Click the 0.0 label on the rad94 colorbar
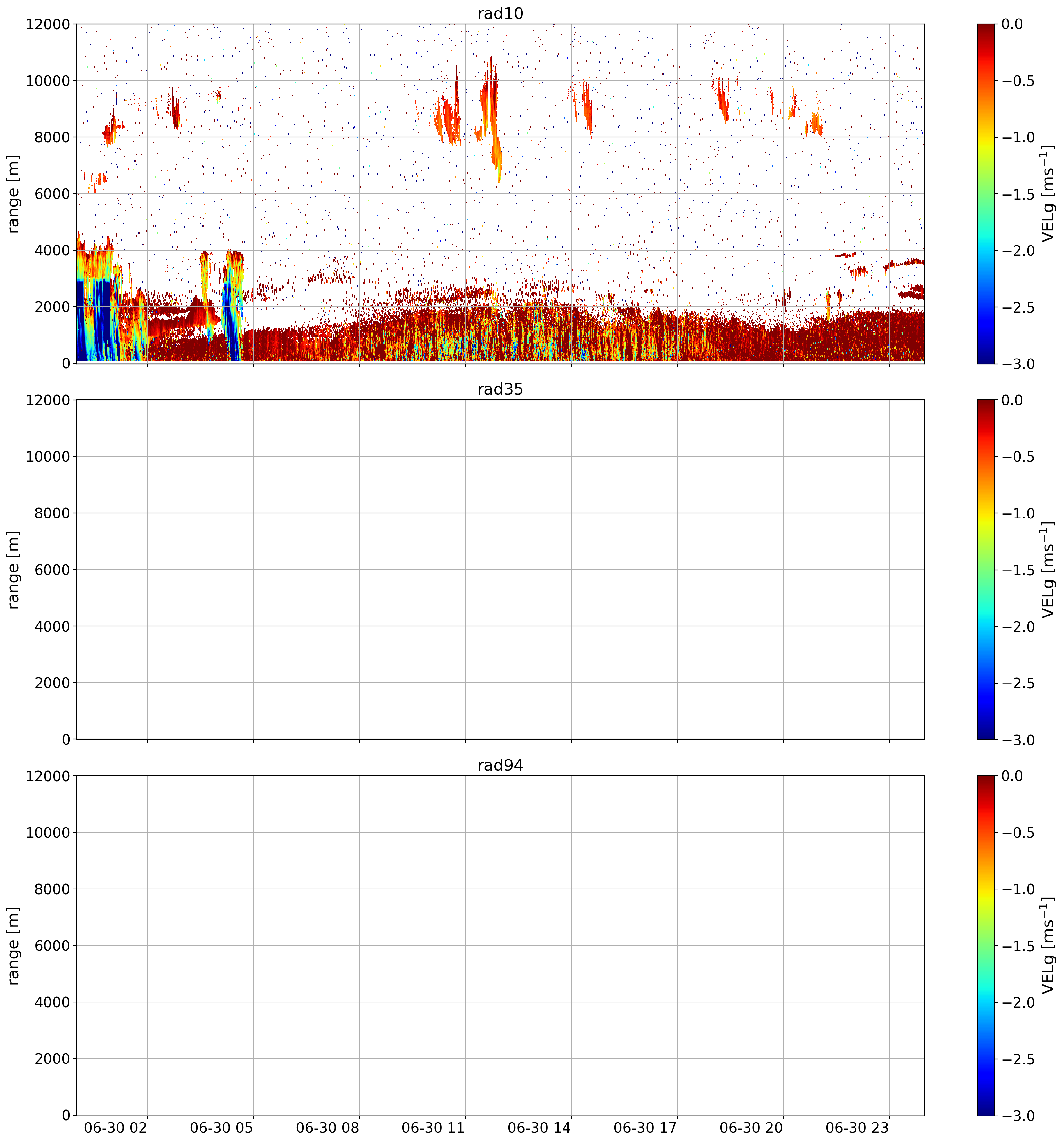 click(x=1012, y=776)
